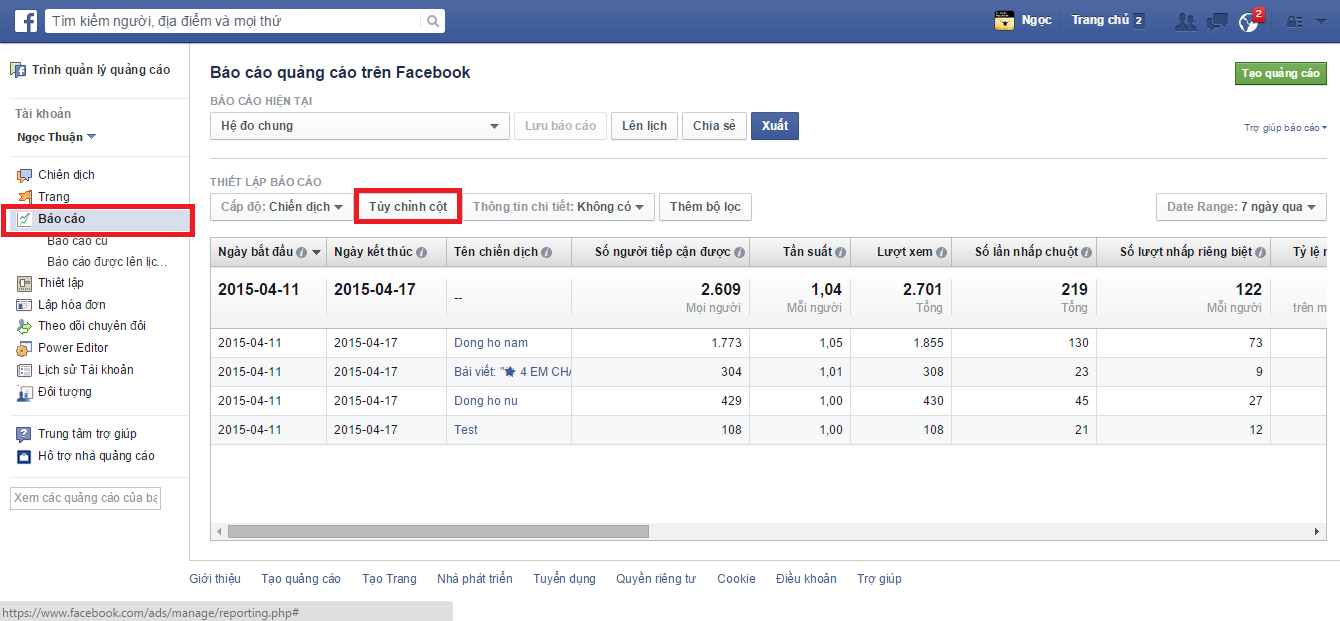
Task: Open the Cấp độ: Chiến dịch dropdown
Action: pyautogui.click(x=281, y=207)
